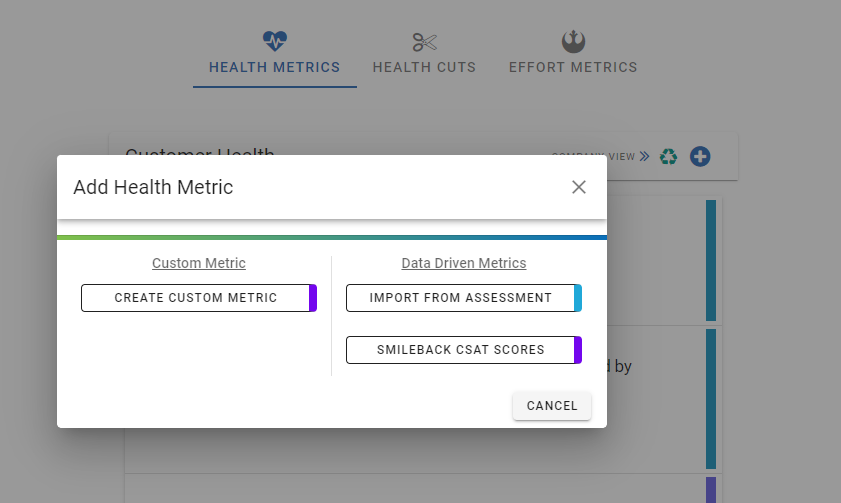Click the Data Driven Metrics heading link

pos(464,263)
